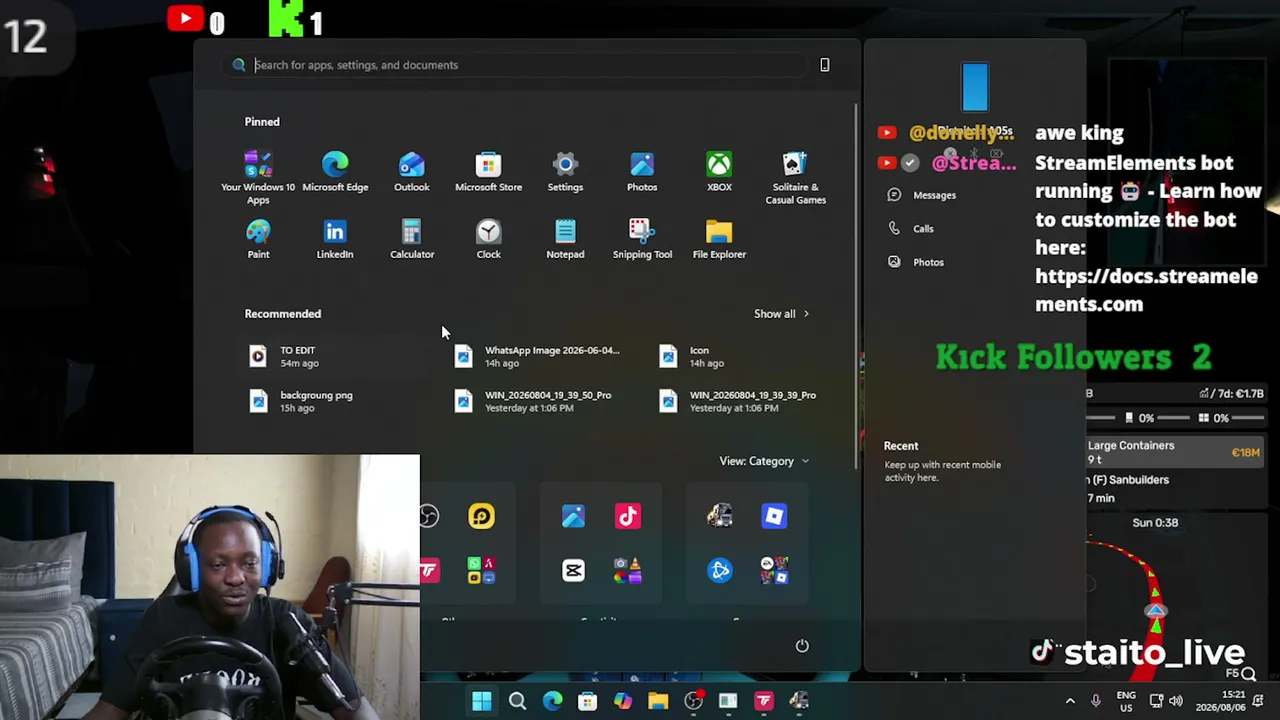
Task: Open the TikTok app in category view
Action: (627, 516)
